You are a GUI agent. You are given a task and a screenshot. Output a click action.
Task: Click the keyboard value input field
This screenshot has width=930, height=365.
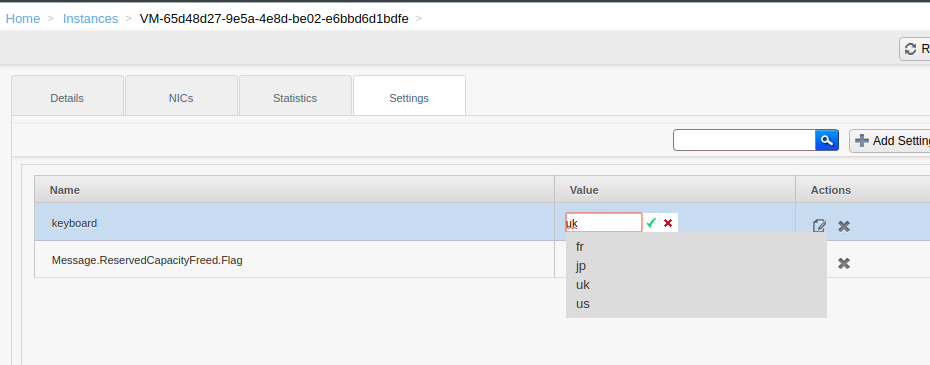pos(604,223)
